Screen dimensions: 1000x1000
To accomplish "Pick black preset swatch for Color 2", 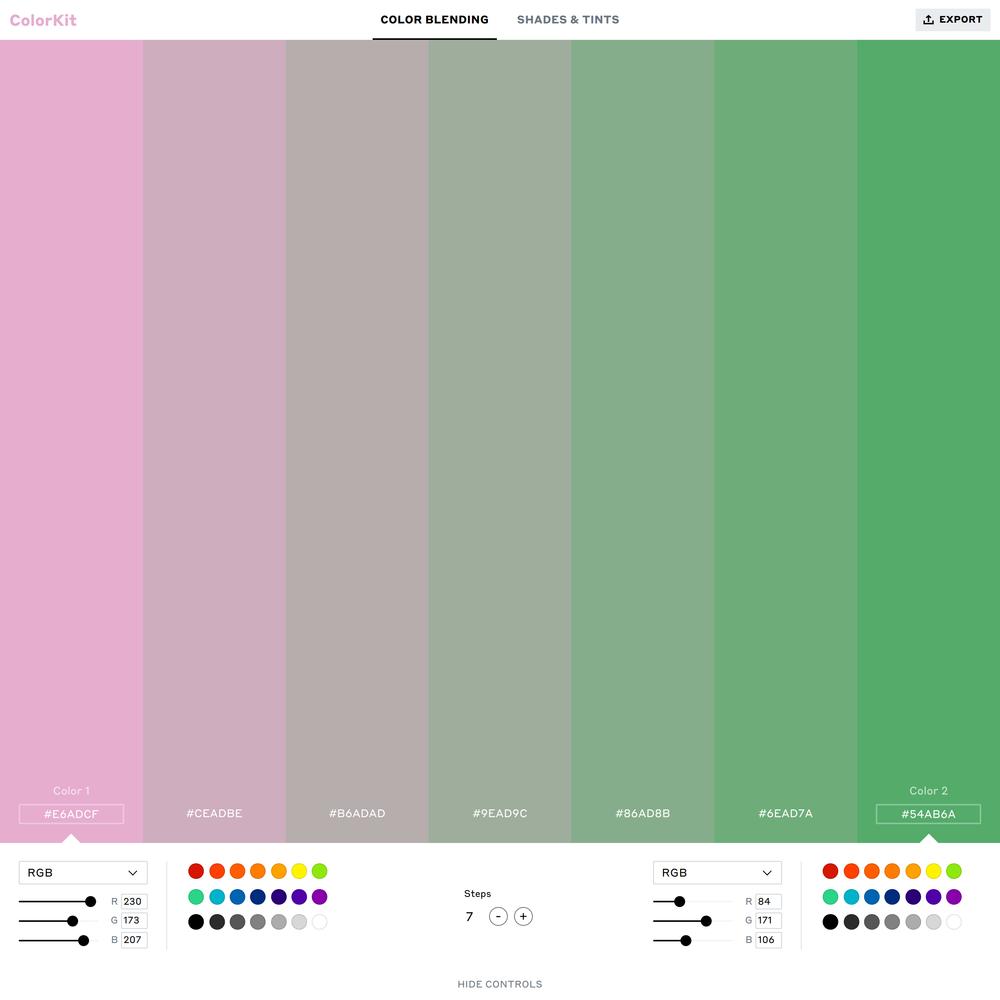I will click(830, 922).
